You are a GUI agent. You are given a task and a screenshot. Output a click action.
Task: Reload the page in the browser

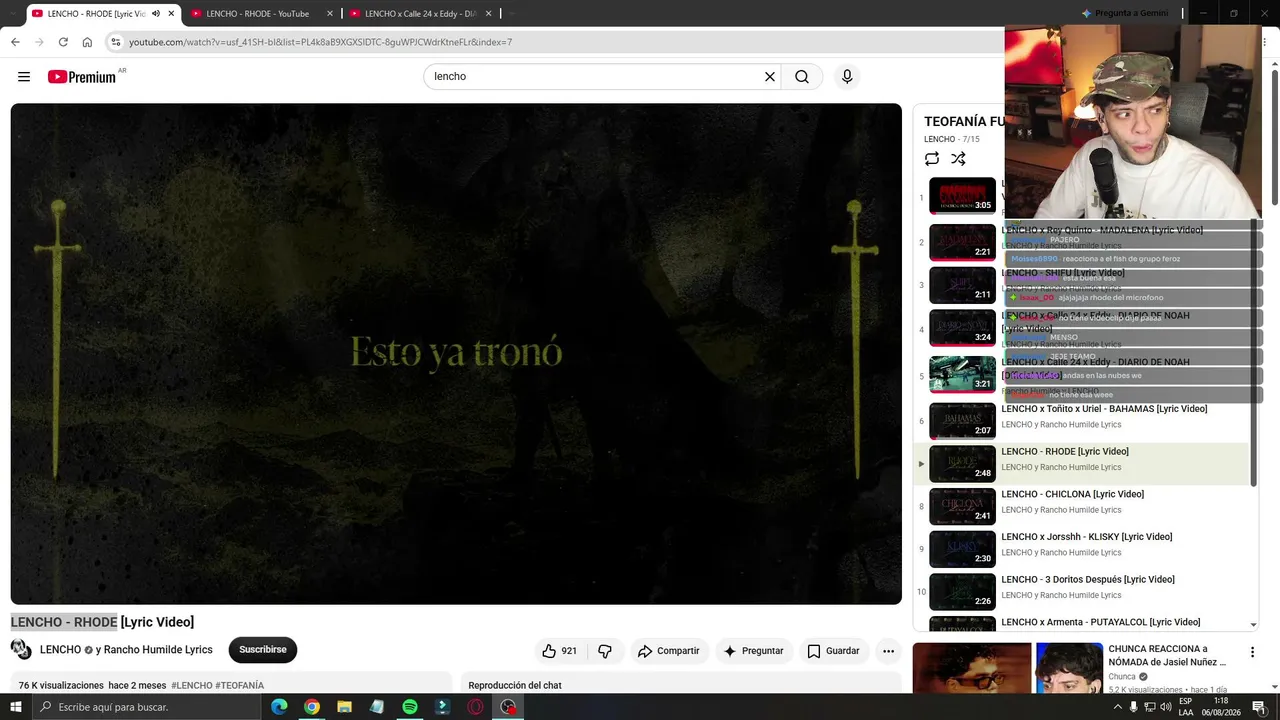pyautogui.click(x=63, y=42)
